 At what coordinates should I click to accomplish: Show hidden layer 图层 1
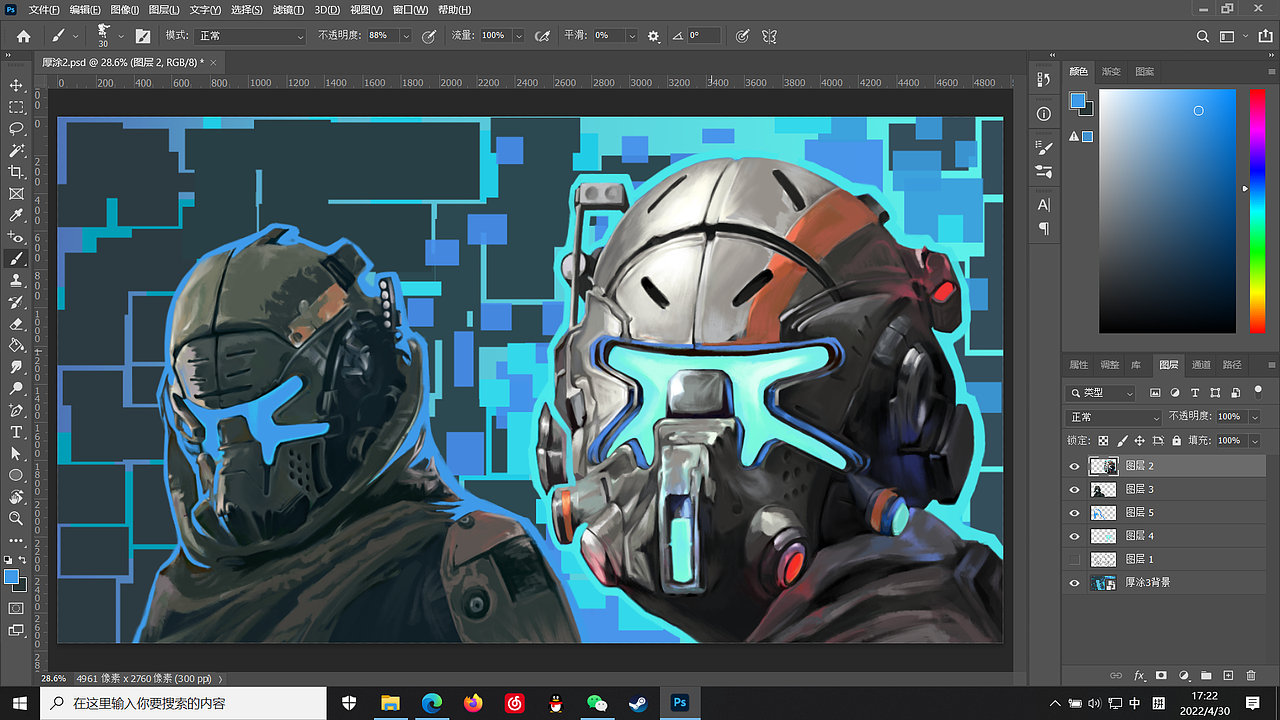coord(1075,559)
